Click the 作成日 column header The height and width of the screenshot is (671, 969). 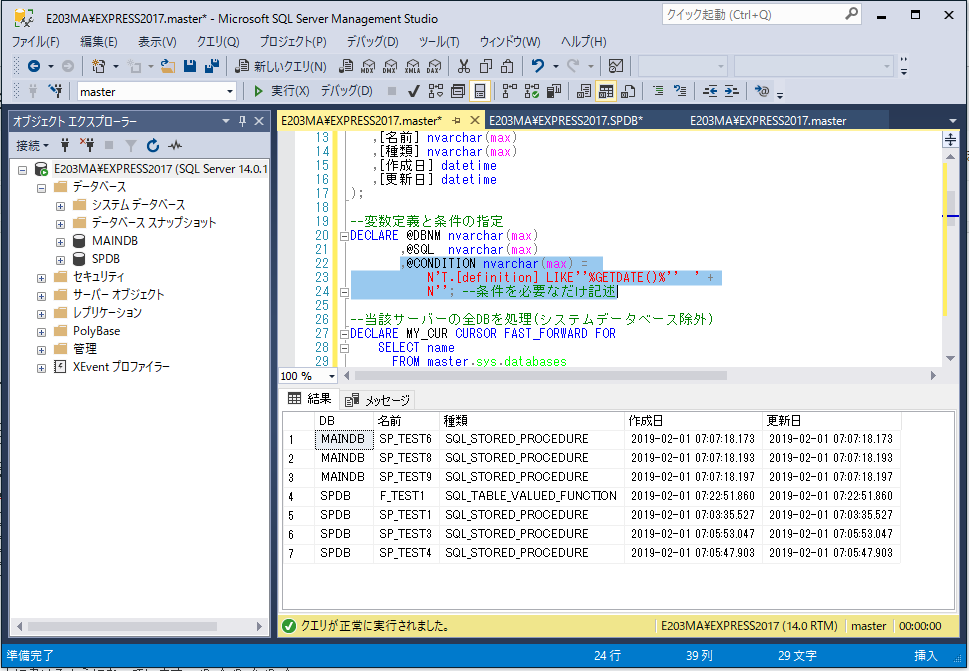click(x=693, y=421)
